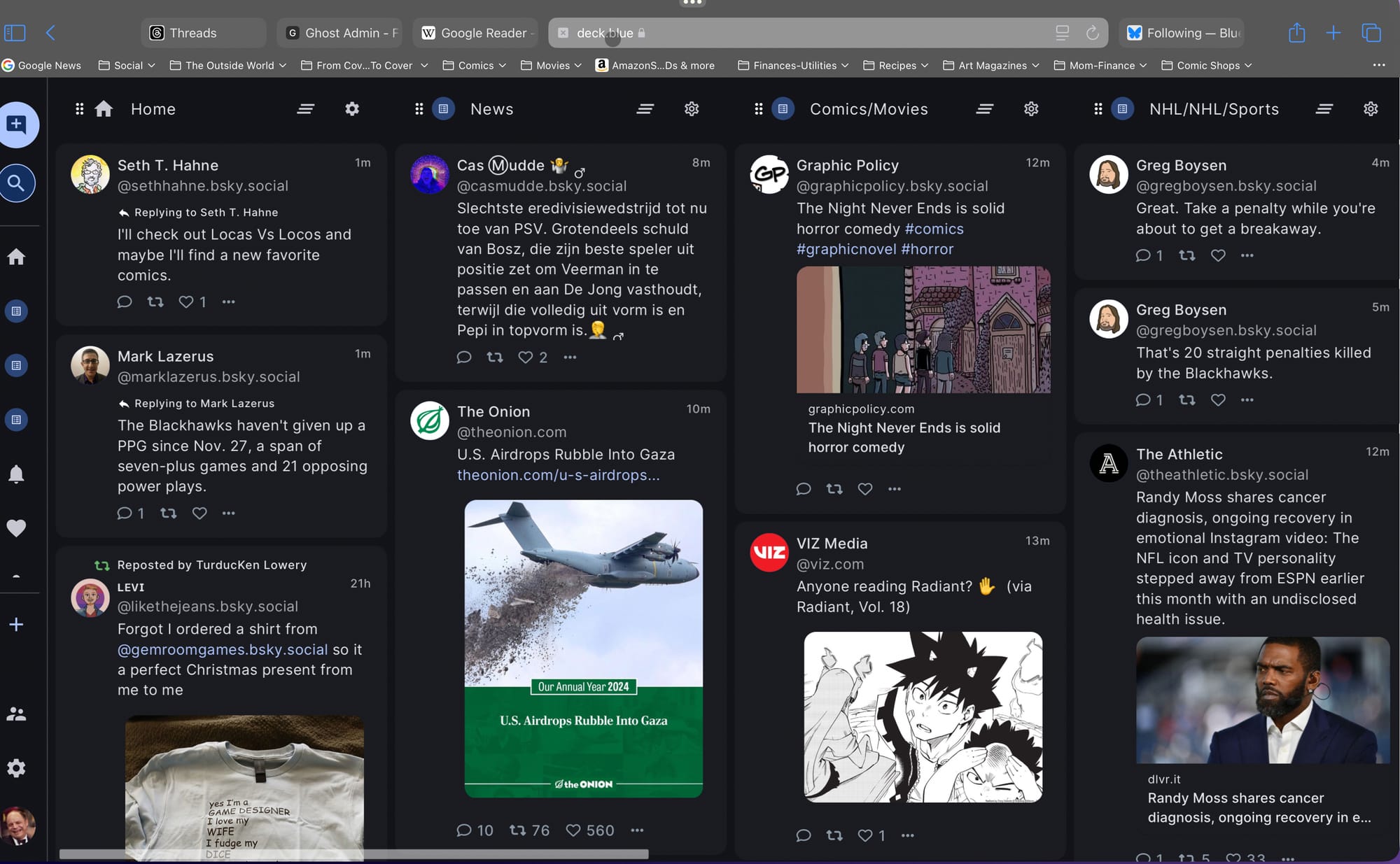This screenshot has width=1400, height=864.
Task: Open the News column settings gear
Action: [x=692, y=109]
